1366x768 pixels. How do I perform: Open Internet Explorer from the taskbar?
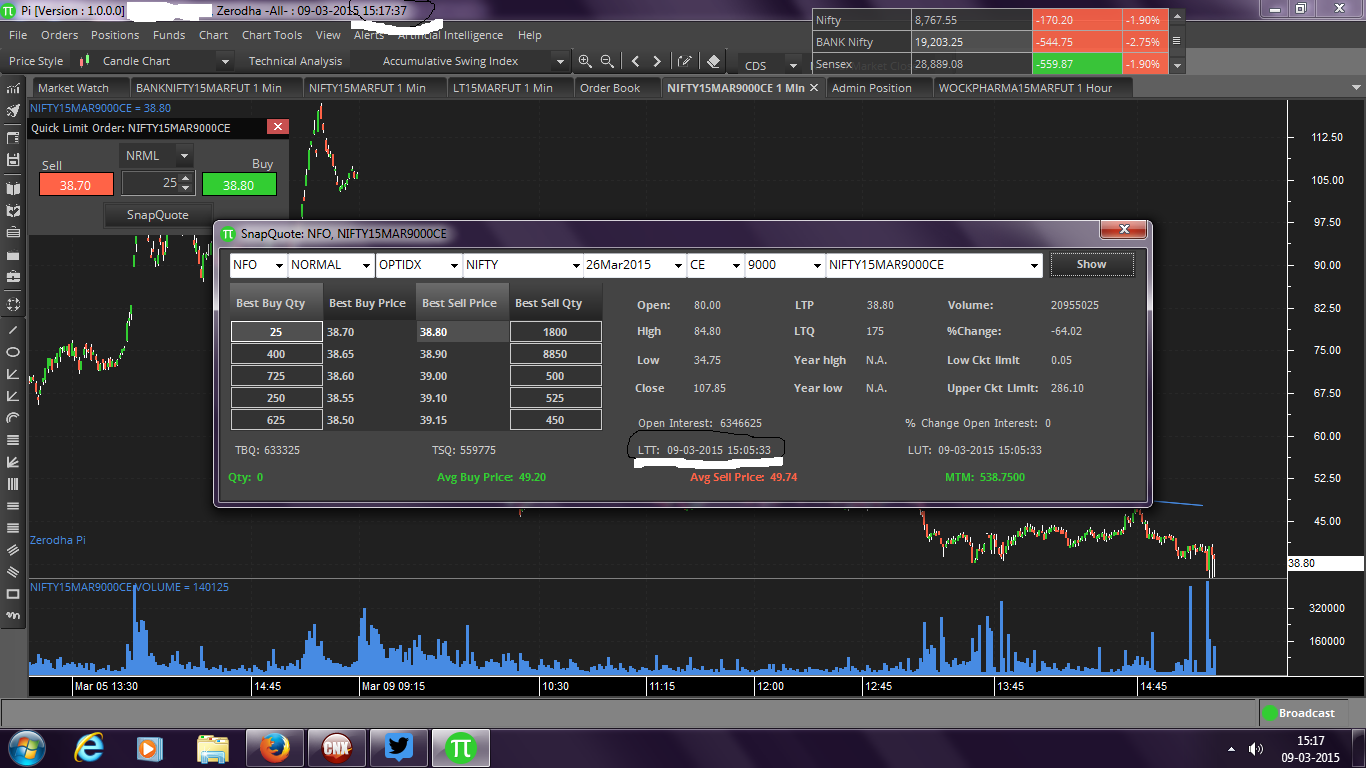(91, 747)
